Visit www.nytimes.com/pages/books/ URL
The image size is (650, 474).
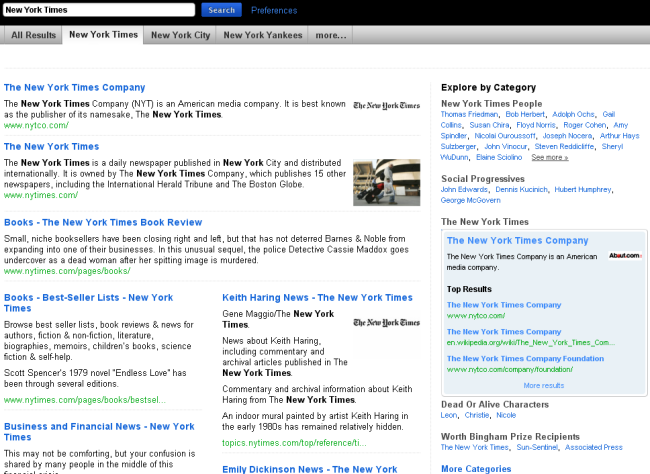click(x=67, y=271)
